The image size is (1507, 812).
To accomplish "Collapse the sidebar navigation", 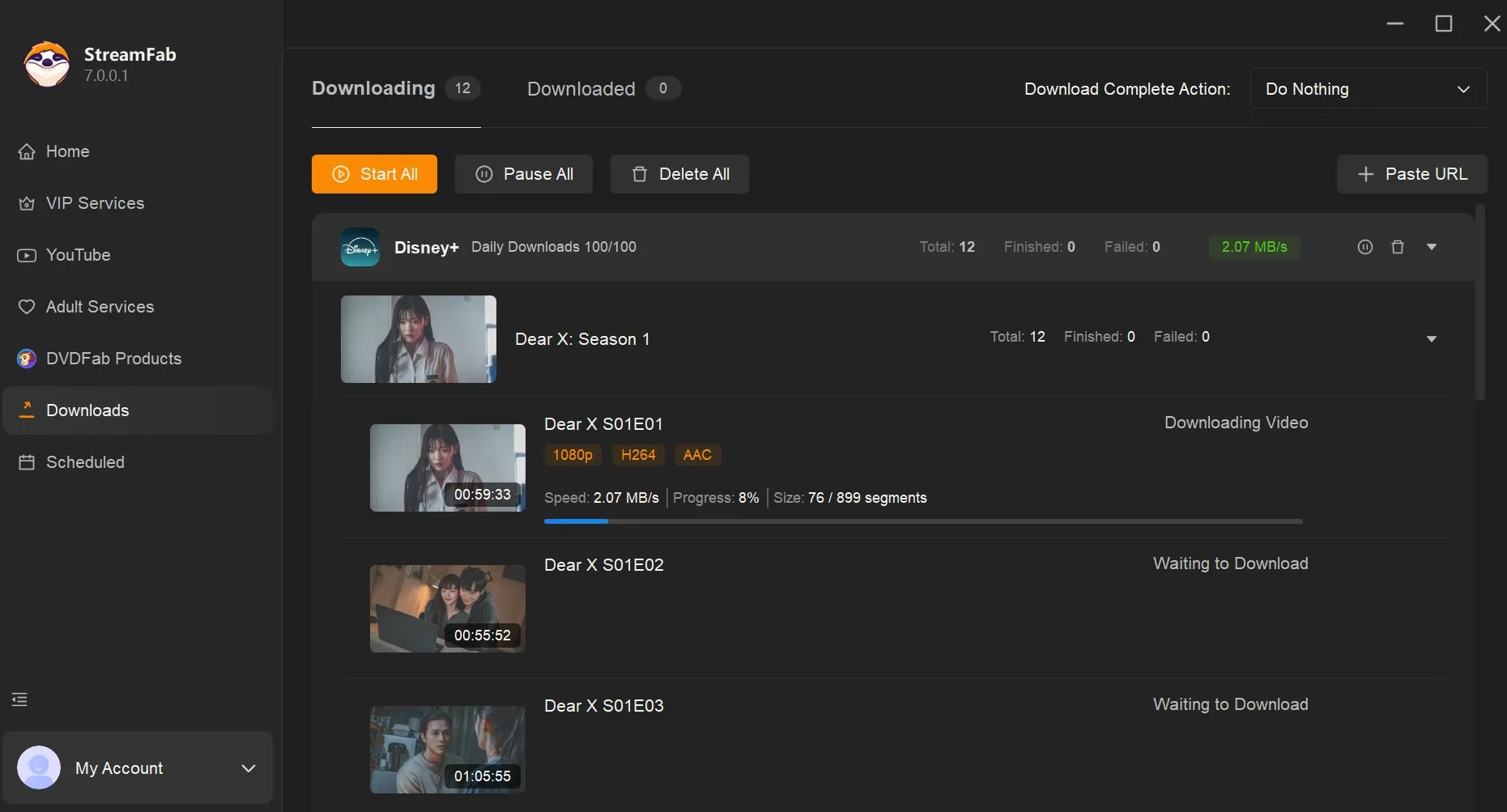I will click(x=19, y=699).
